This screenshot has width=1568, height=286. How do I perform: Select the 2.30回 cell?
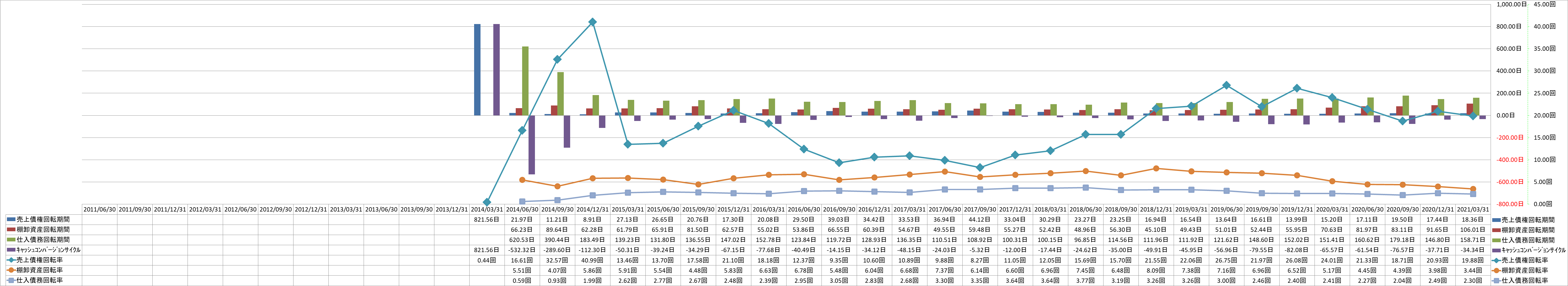click(1474, 280)
